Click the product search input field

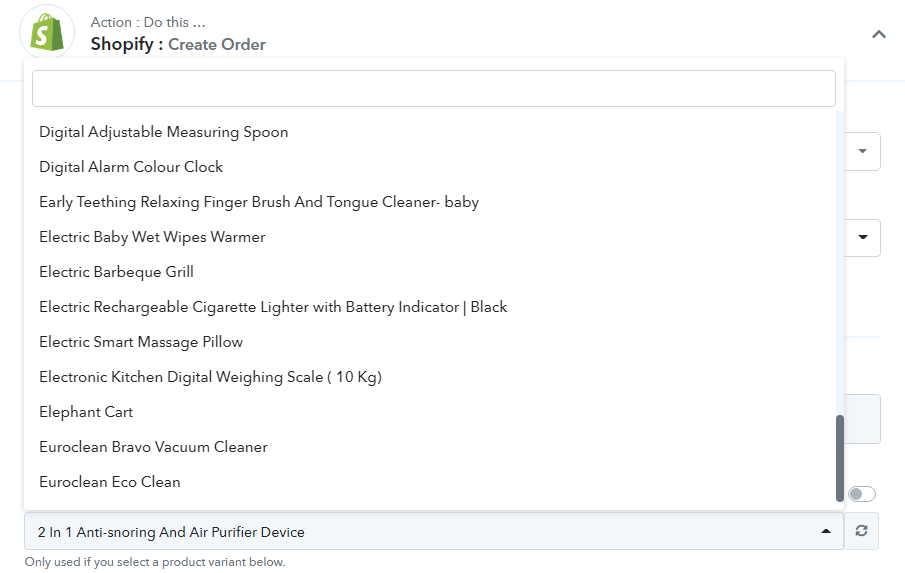[433, 88]
